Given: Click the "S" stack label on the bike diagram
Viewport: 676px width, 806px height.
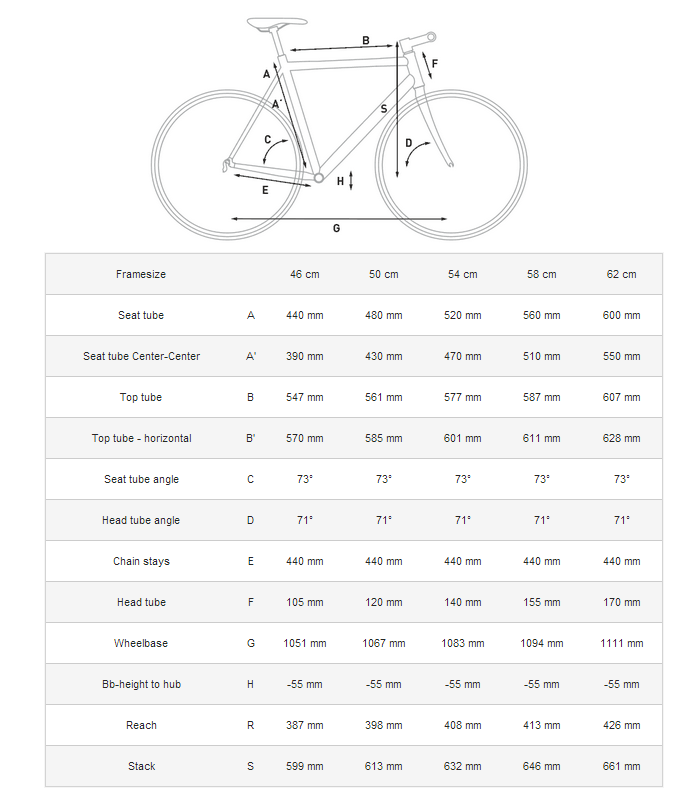Looking at the screenshot, I should coord(383,108).
